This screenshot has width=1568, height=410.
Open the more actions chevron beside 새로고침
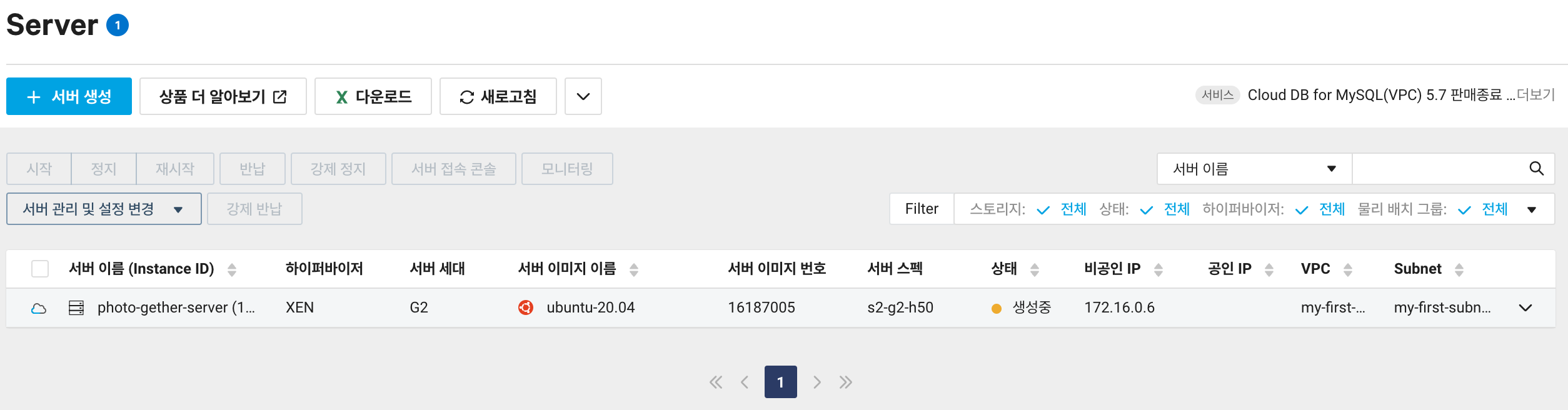[x=583, y=96]
